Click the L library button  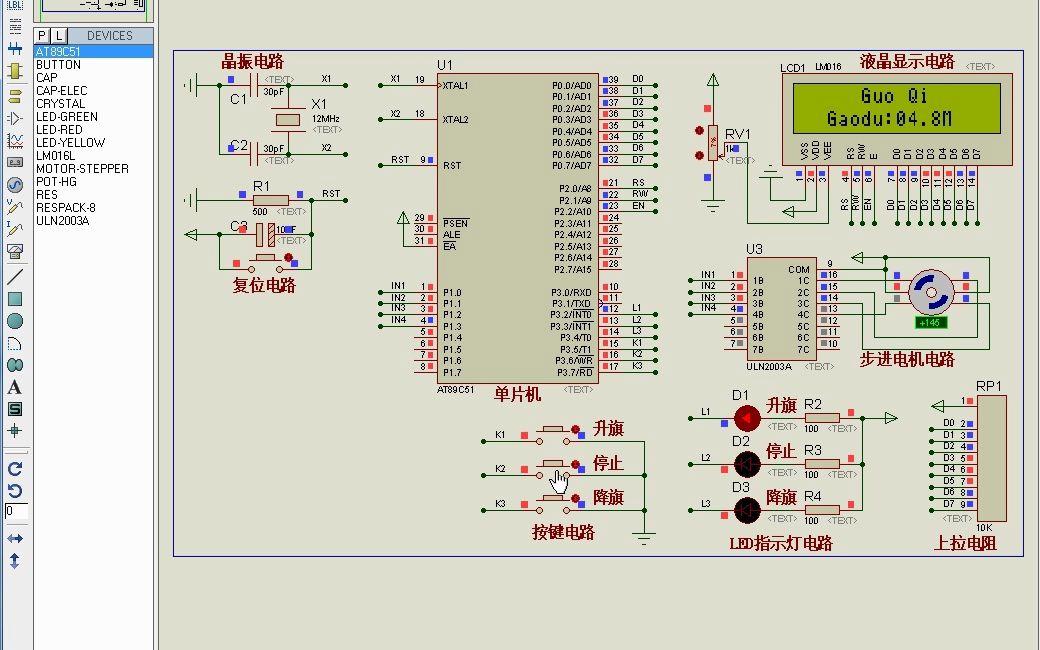(59, 36)
